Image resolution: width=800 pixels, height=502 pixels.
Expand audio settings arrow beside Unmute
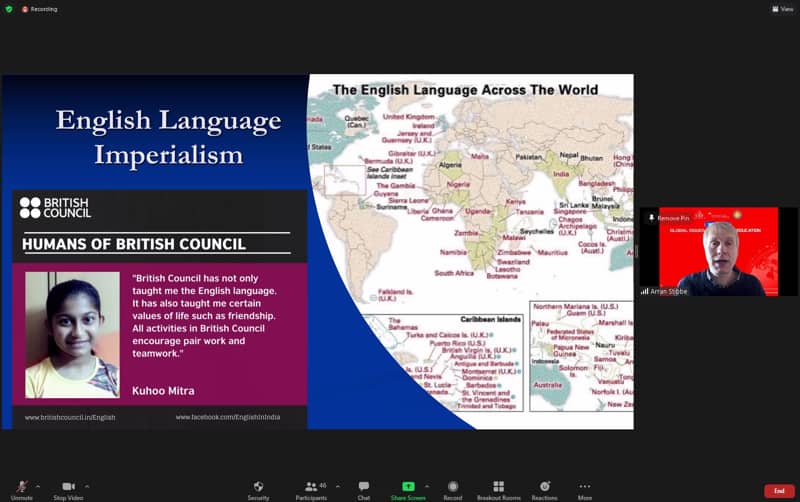click(38, 486)
